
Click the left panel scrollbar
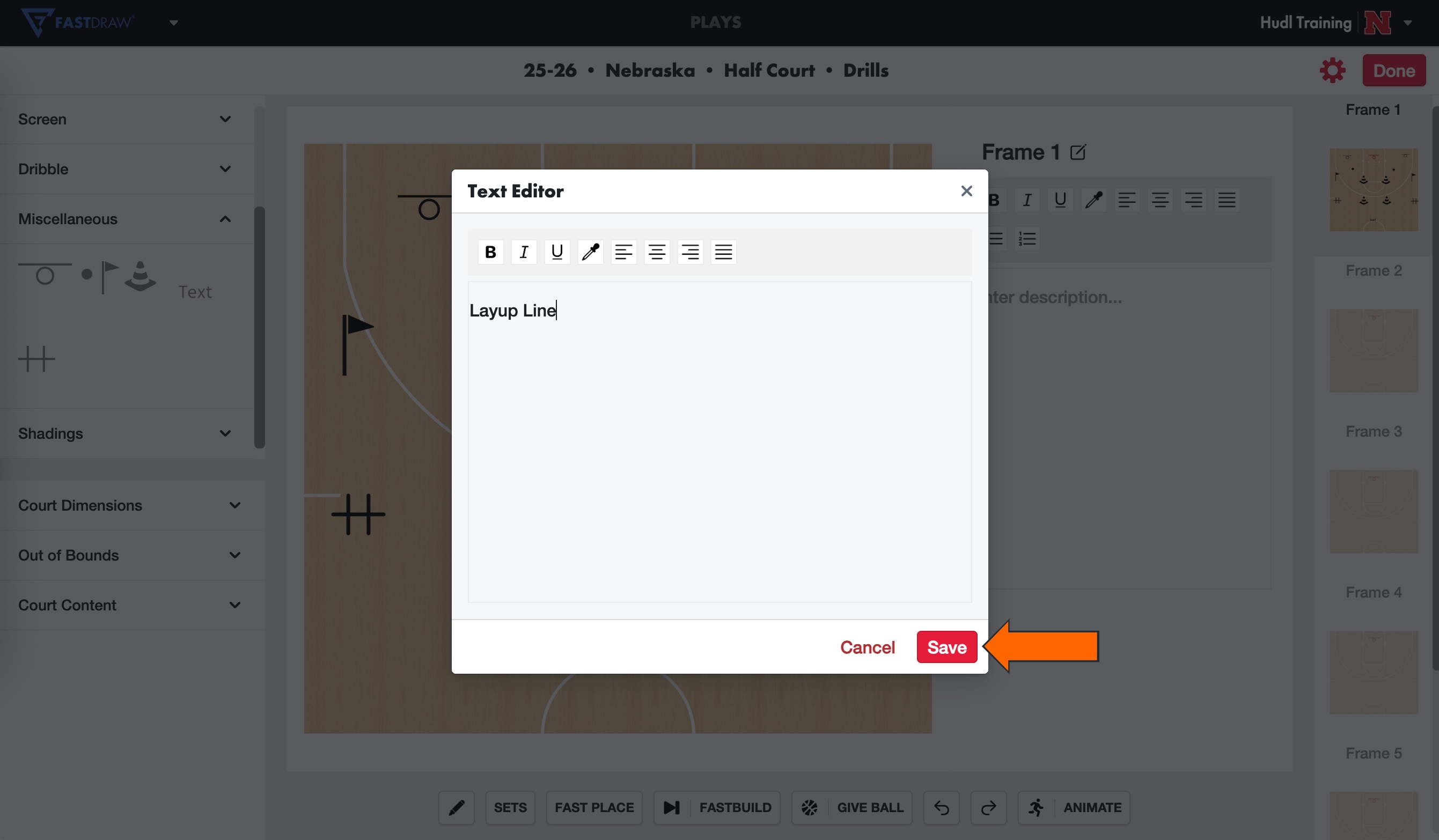(259, 327)
